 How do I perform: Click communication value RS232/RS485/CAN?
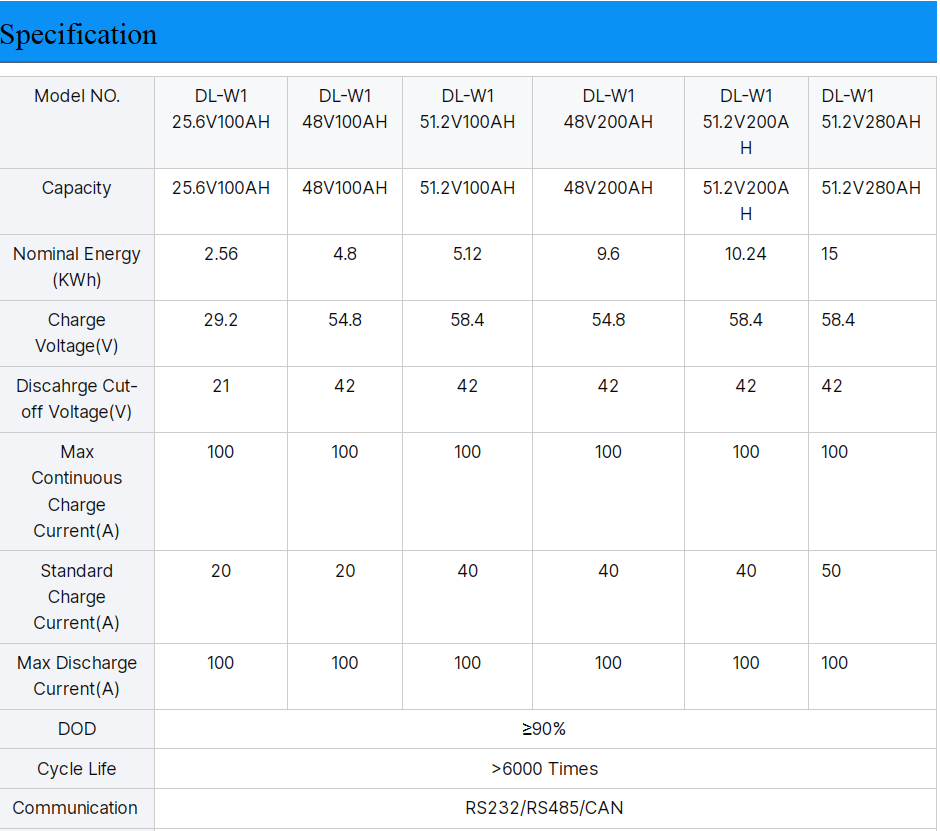coord(544,808)
